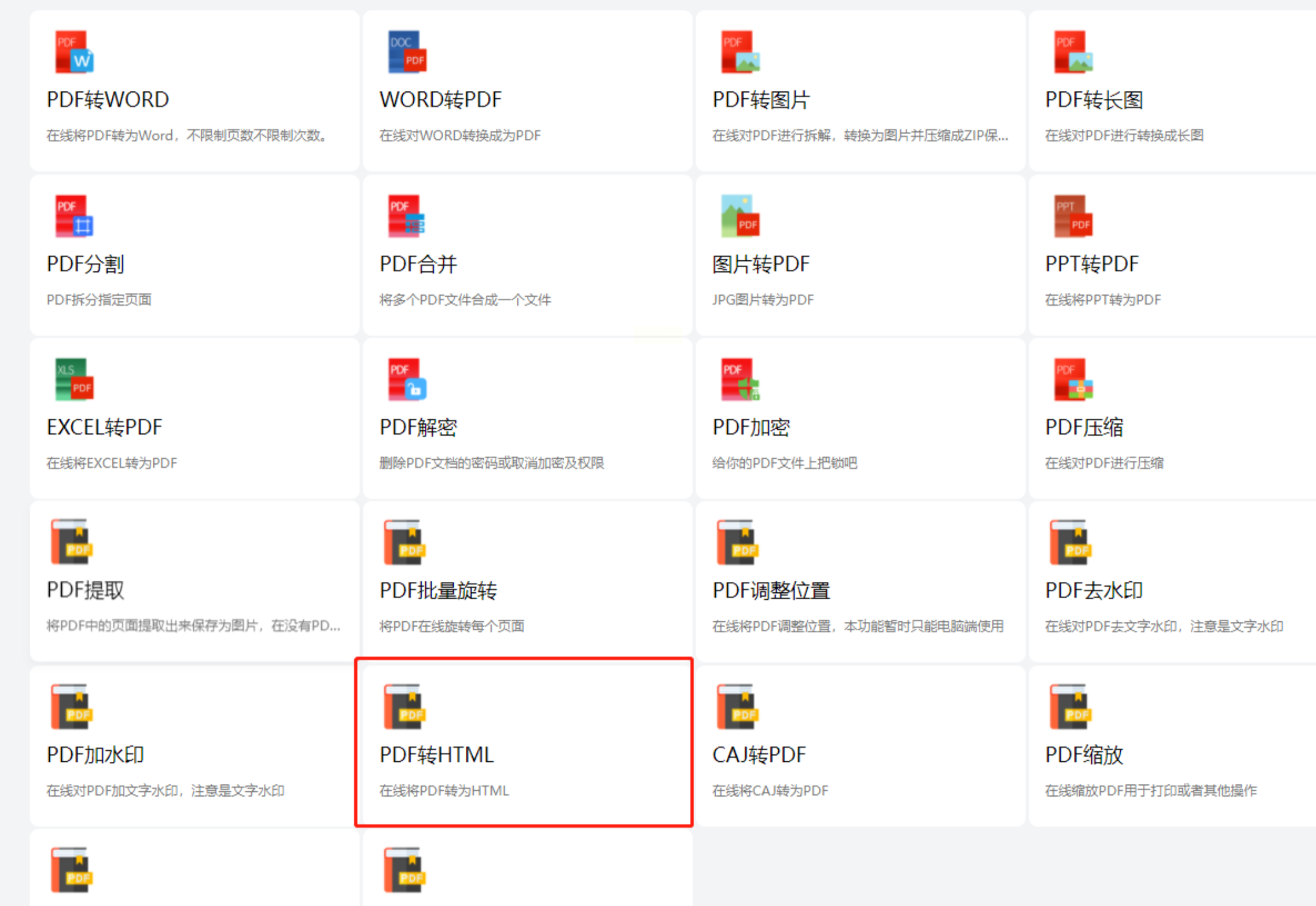Open the PDF去水印 card title
This screenshot has width=1316, height=906.
1094,590
